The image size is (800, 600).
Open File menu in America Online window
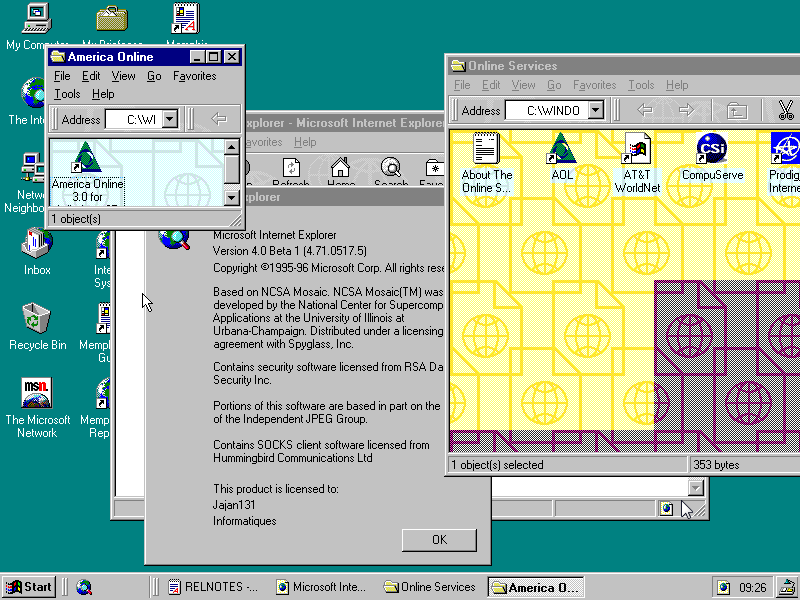pos(62,76)
